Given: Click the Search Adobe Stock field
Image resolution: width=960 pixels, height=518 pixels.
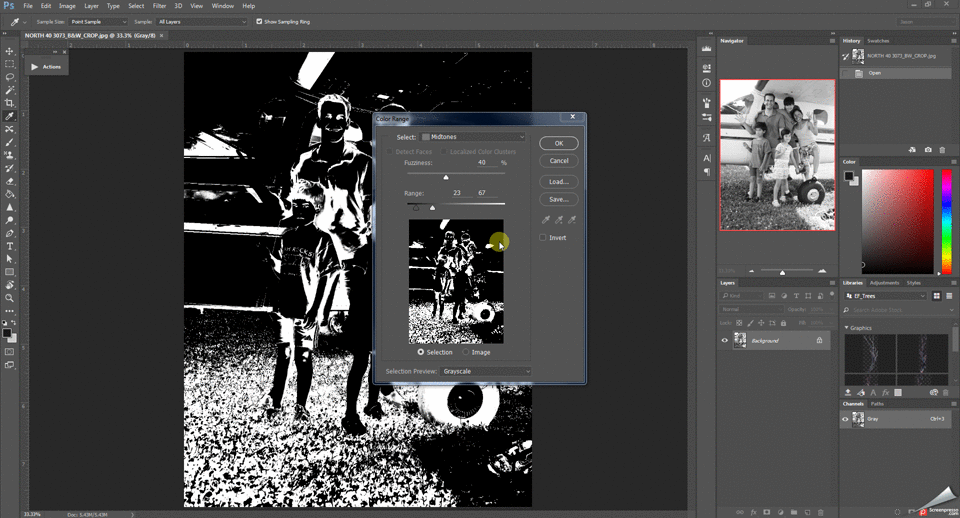Looking at the screenshot, I should click(x=898, y=310).
